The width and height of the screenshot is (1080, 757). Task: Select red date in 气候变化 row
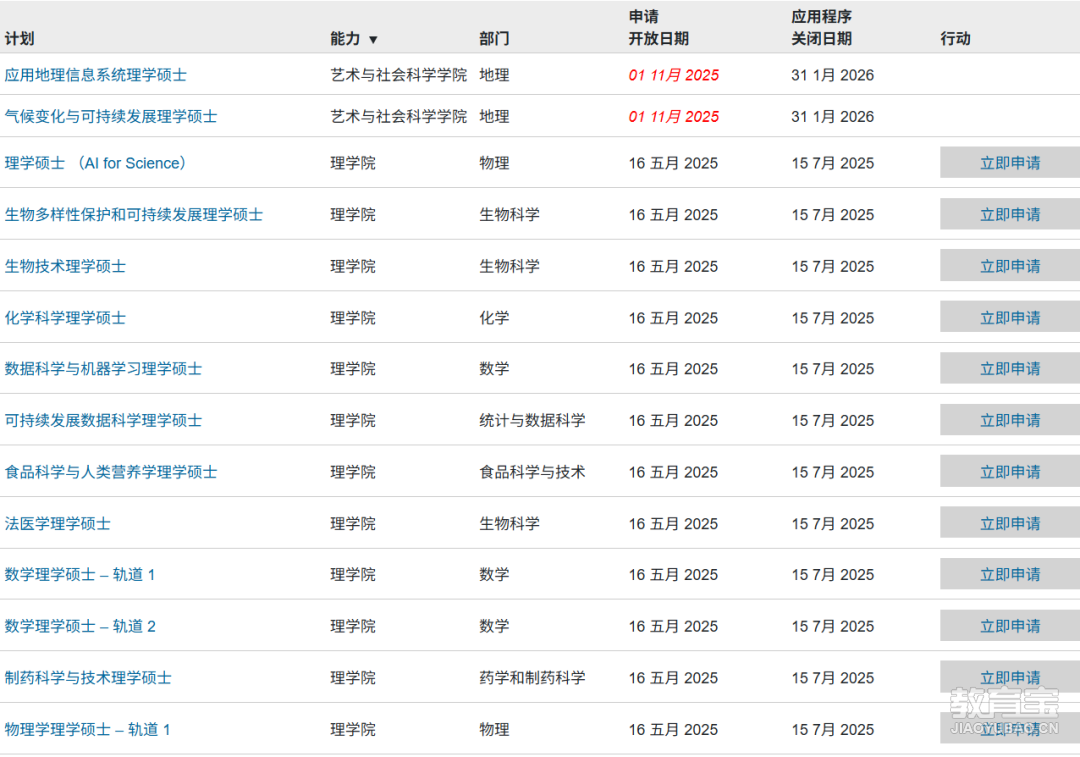click(x=674, y=117)
